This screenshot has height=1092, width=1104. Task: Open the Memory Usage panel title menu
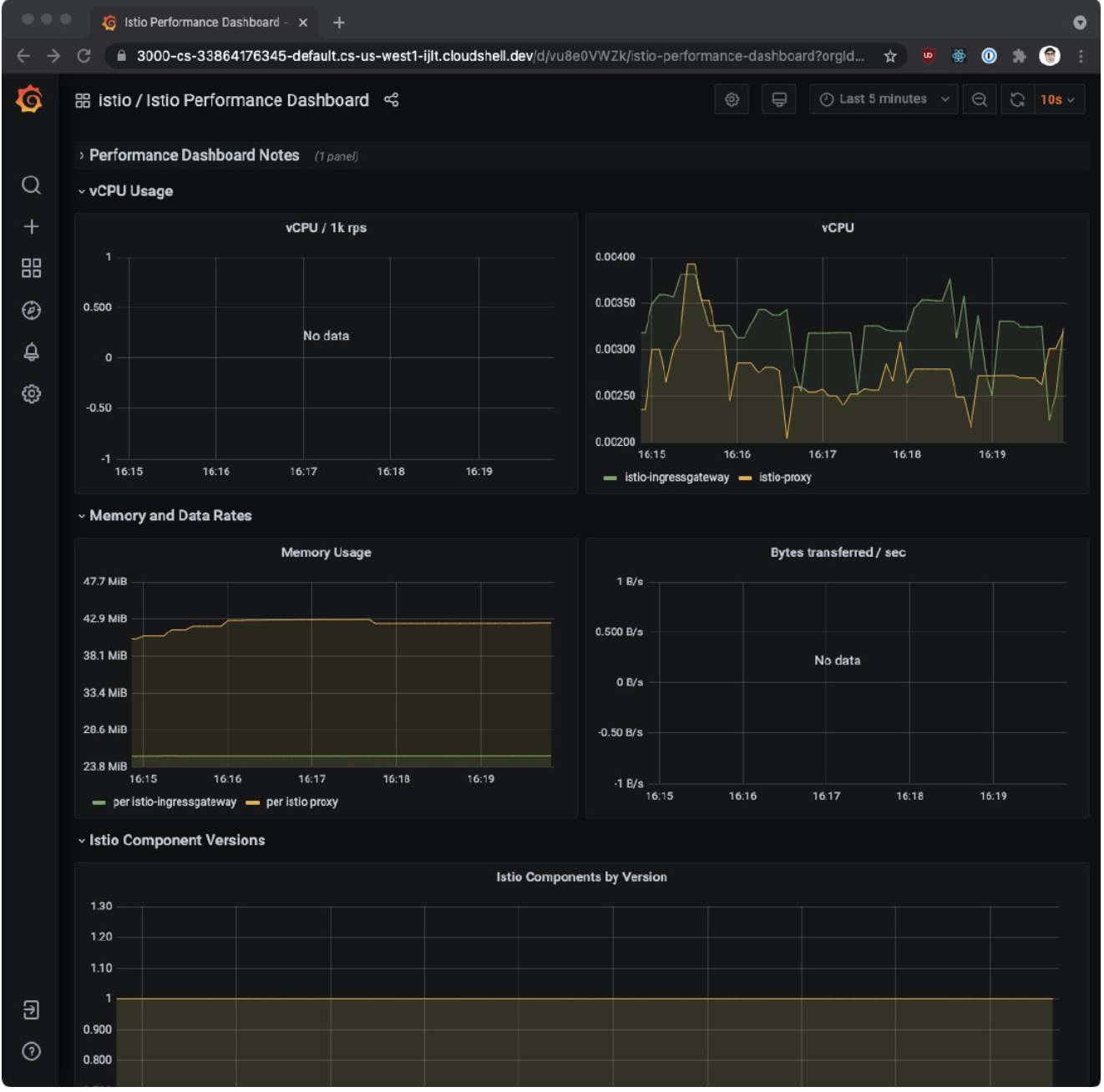(x=326, y=553)
